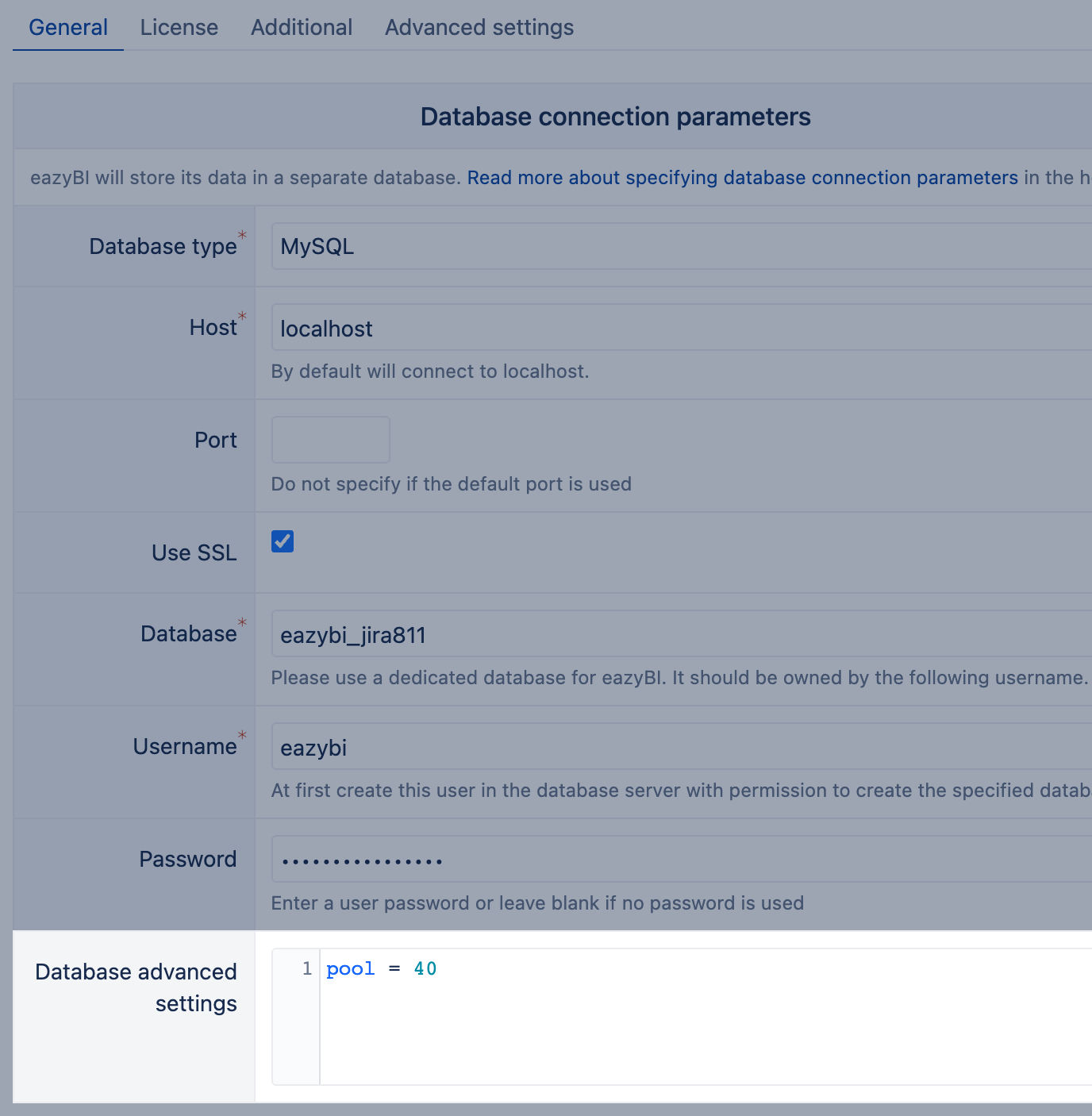Focus the empty Port input box
Image resolution: width=1092 pixels, height=1116 pixels.
331,440
